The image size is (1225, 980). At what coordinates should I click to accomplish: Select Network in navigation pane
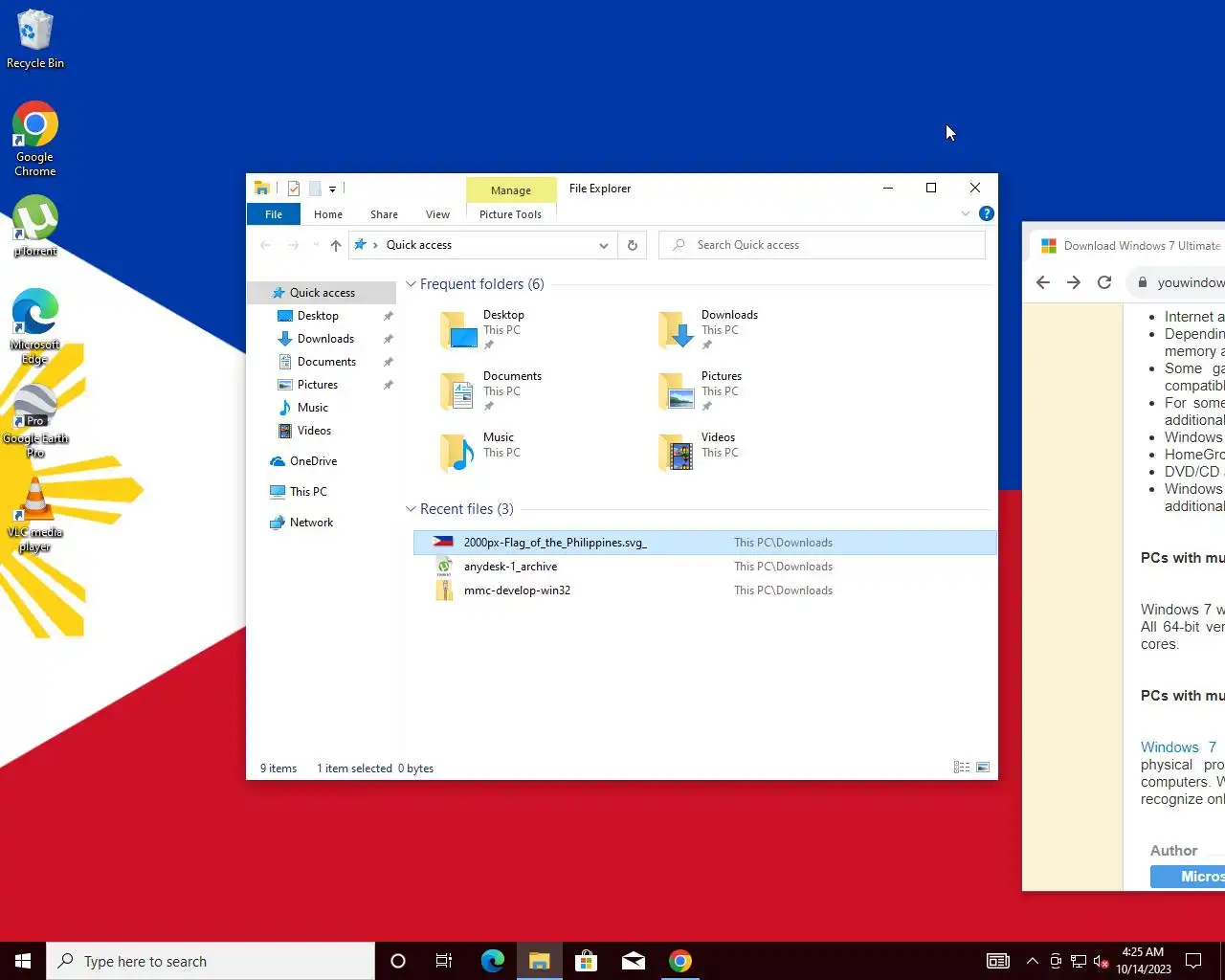pyautogui.click(x=311, y=523)
